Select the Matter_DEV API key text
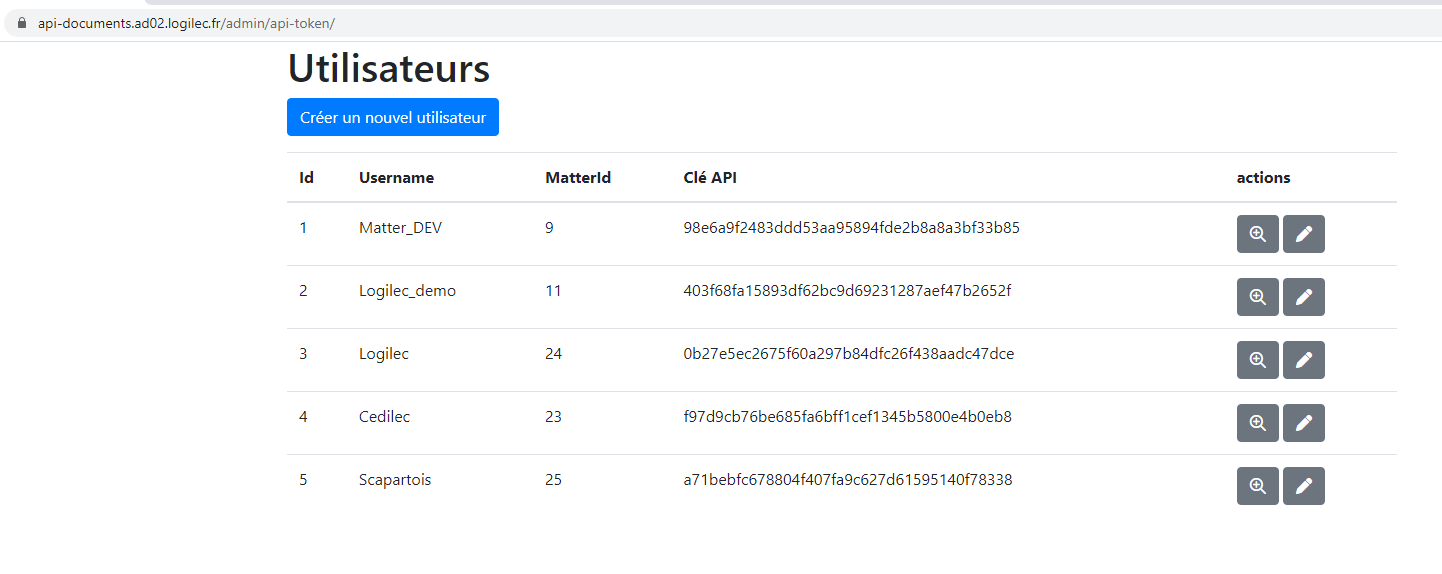The height and width of the screenshot is (574, 1442). click(x=851, y=228)
